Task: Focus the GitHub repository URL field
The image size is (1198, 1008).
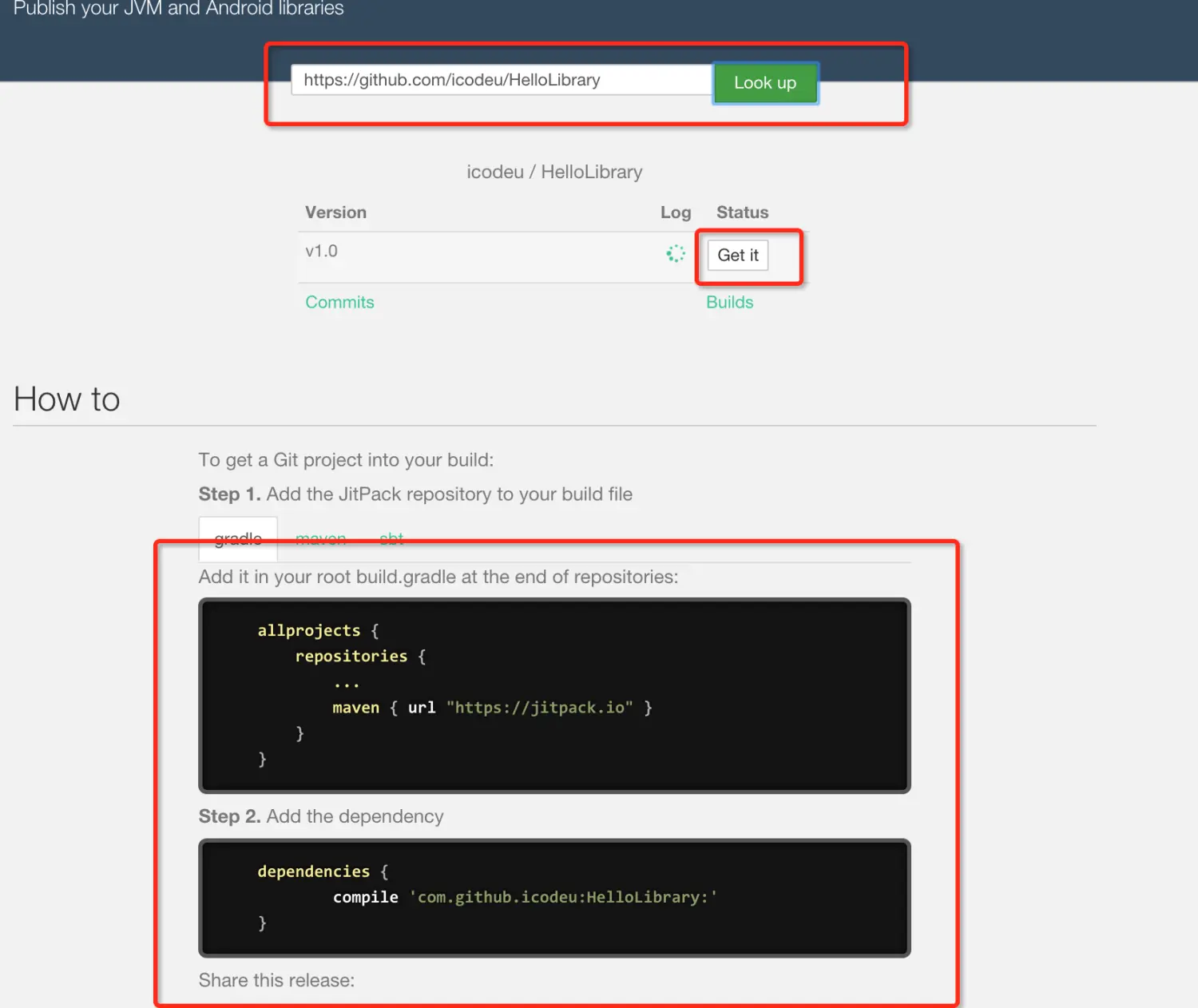Action: point(502,80)
